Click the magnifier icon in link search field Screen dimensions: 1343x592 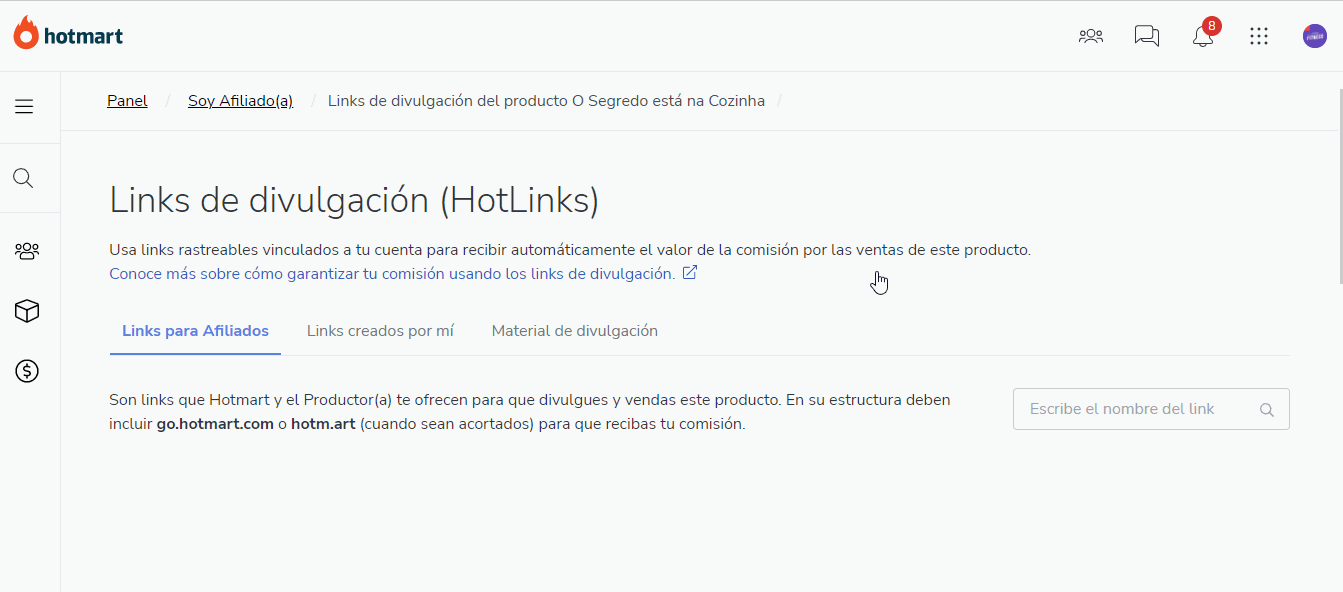[1266, 409]
